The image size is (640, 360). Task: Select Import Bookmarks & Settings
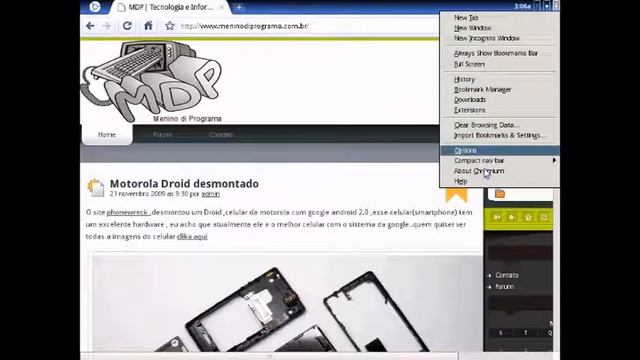pos(500,135)
